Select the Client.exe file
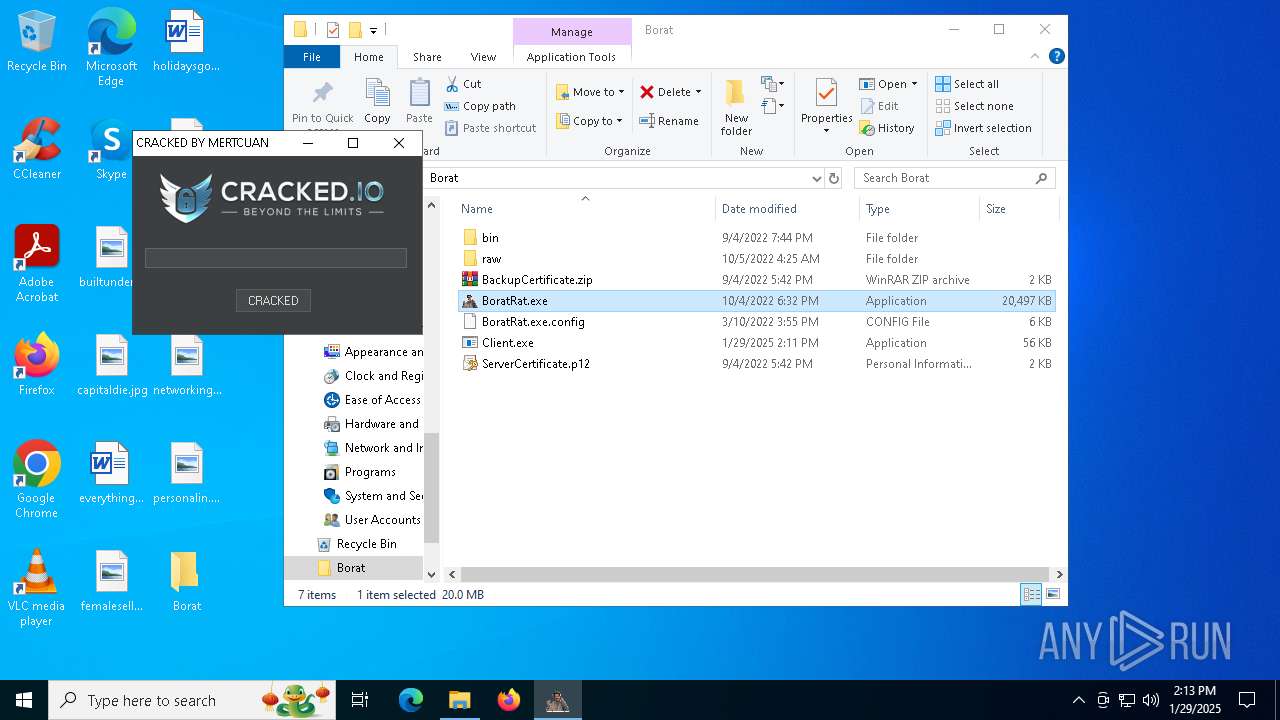Viewport: 1280px width, 720px height. pyautogui.click(x=756, y=342)
